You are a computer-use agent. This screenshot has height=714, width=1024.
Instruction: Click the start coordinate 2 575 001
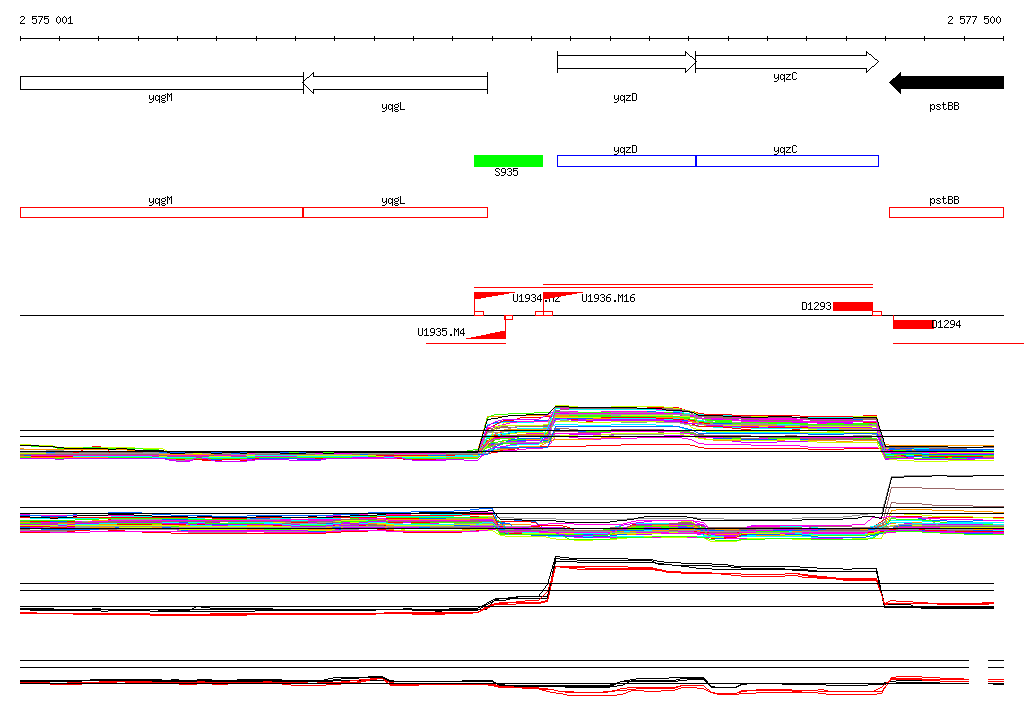46,20
